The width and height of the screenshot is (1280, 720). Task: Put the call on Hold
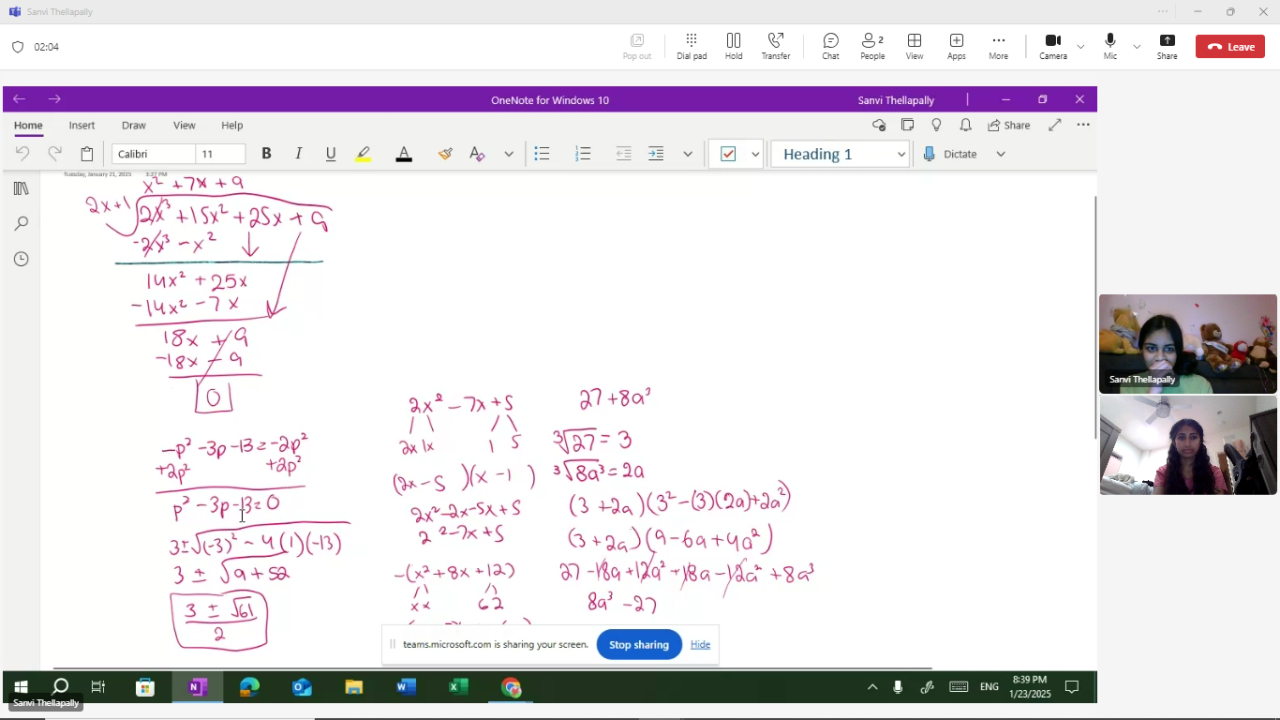734,46
